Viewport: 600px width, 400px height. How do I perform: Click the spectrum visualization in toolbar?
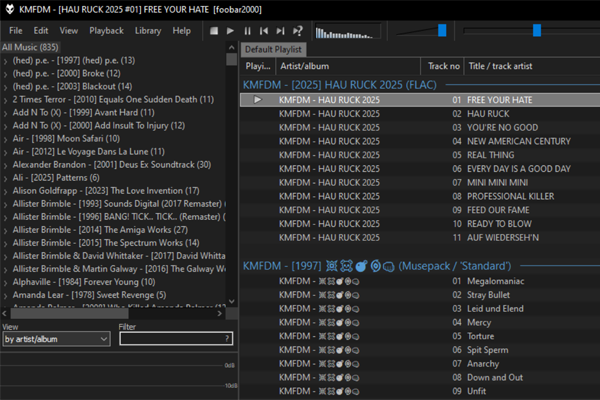click(x=347, y=31)
